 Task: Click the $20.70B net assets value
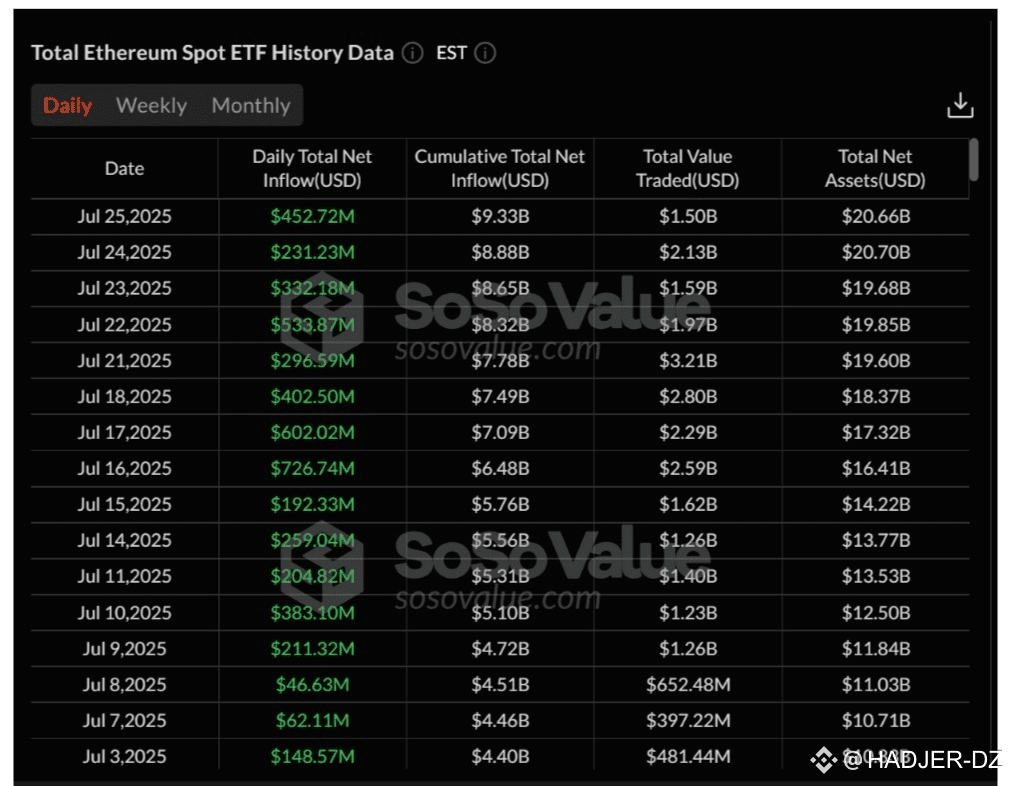(x=875, y=253)
